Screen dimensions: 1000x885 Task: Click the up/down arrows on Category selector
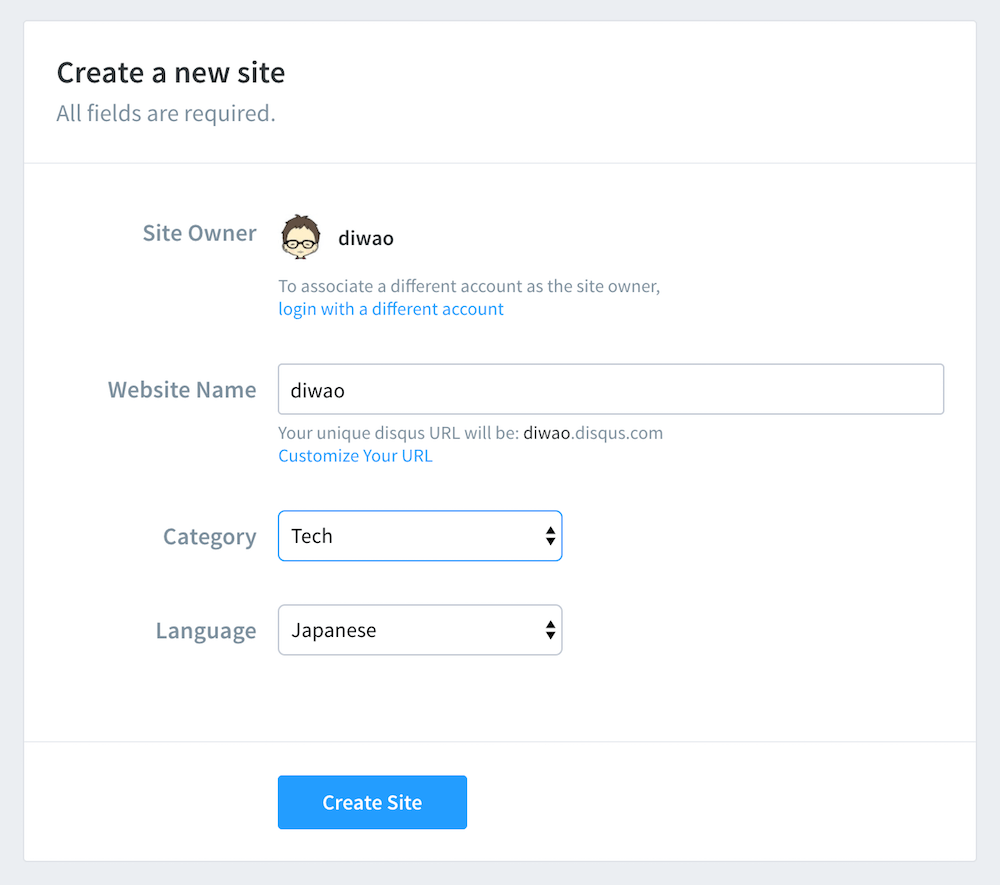(549, 536)
